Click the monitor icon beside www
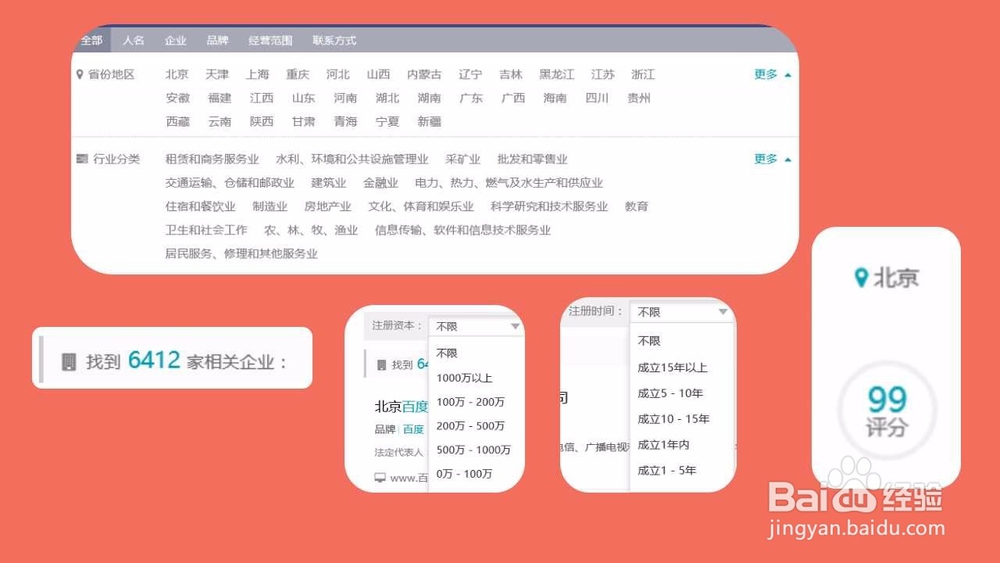 click(380, 478)
